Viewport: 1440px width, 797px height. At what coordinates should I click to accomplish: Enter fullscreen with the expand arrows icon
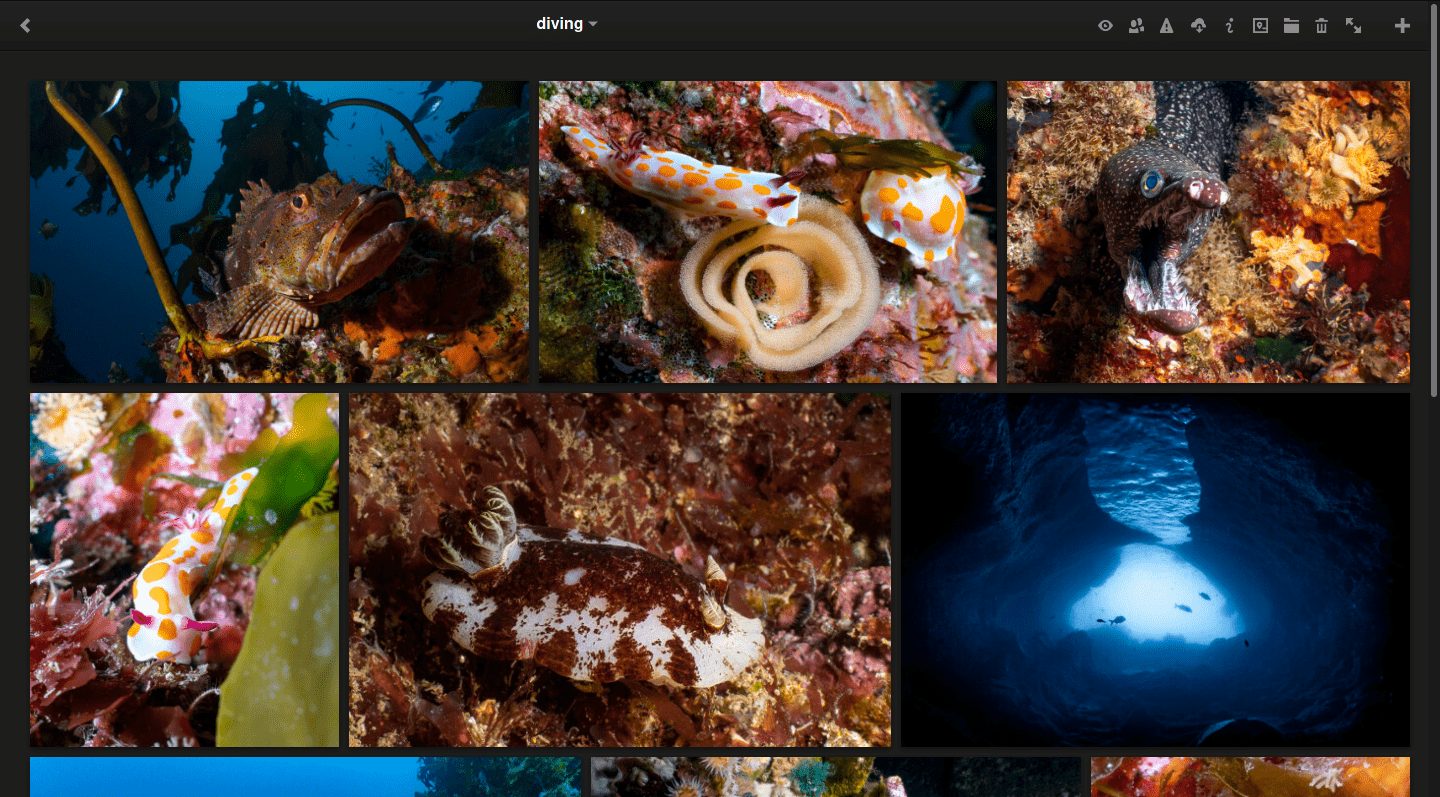pos(1353,26)
